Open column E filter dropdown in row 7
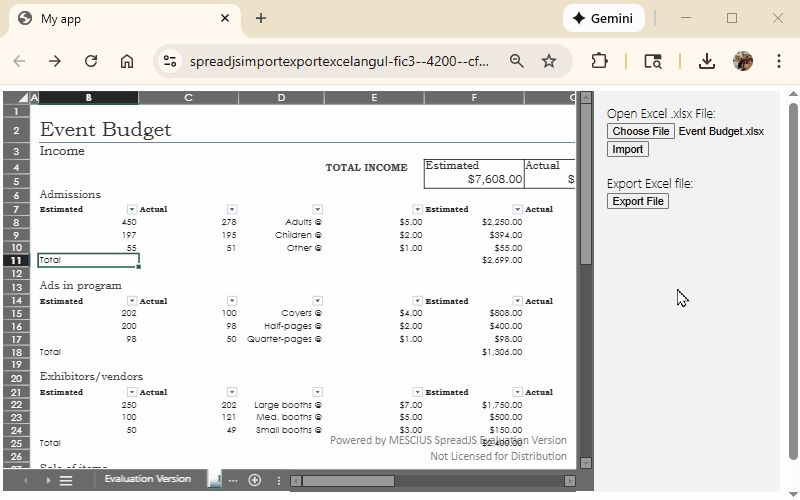This screenshot has height=500, width=800. 417,209
